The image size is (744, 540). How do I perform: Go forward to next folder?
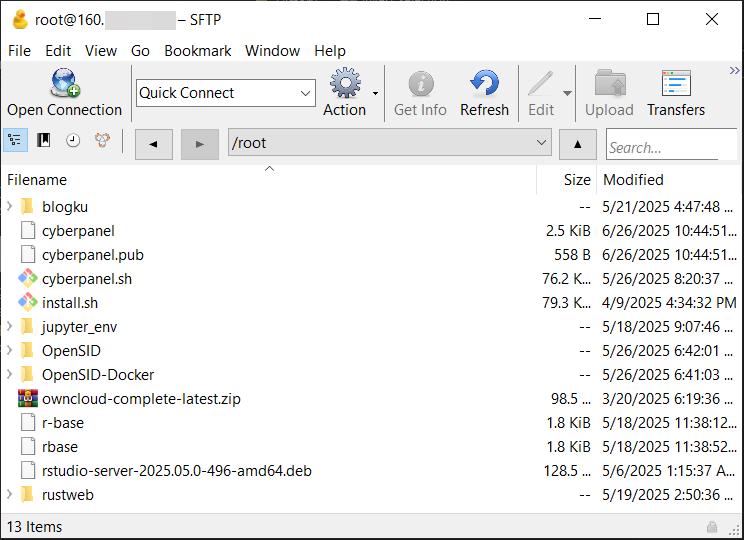point(200,144)
